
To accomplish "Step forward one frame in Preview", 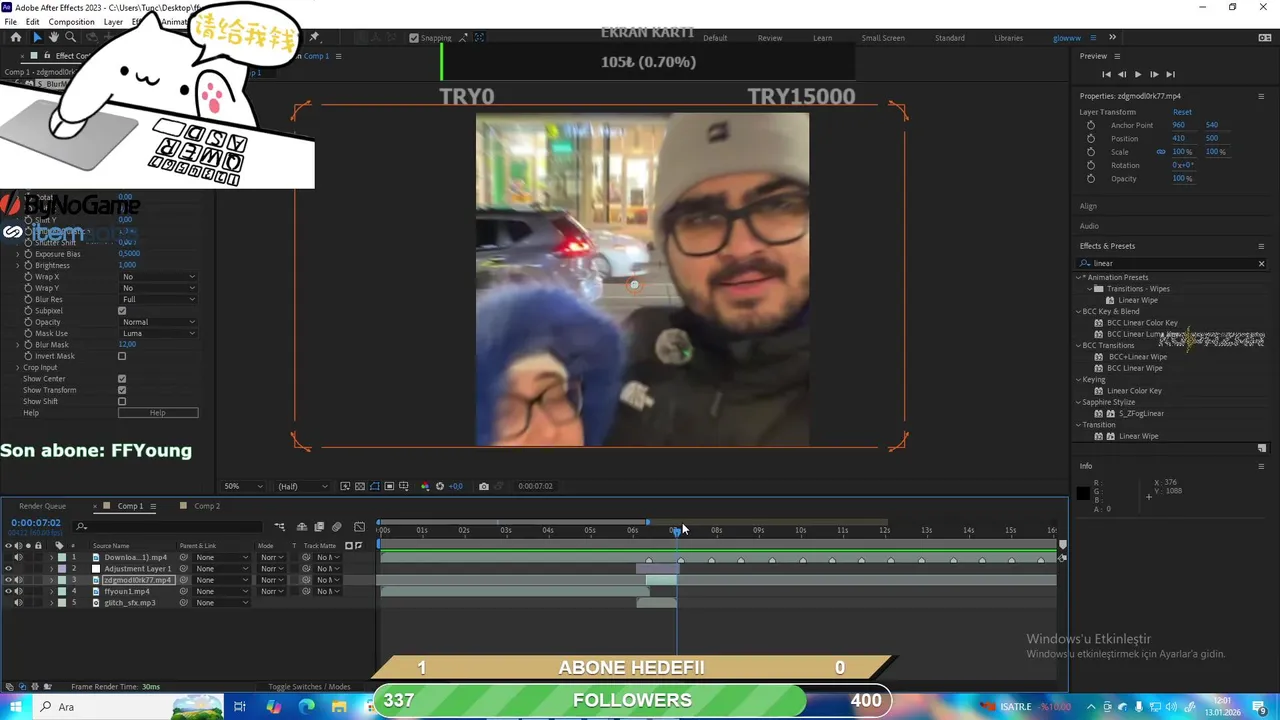I will [1154, 74].
